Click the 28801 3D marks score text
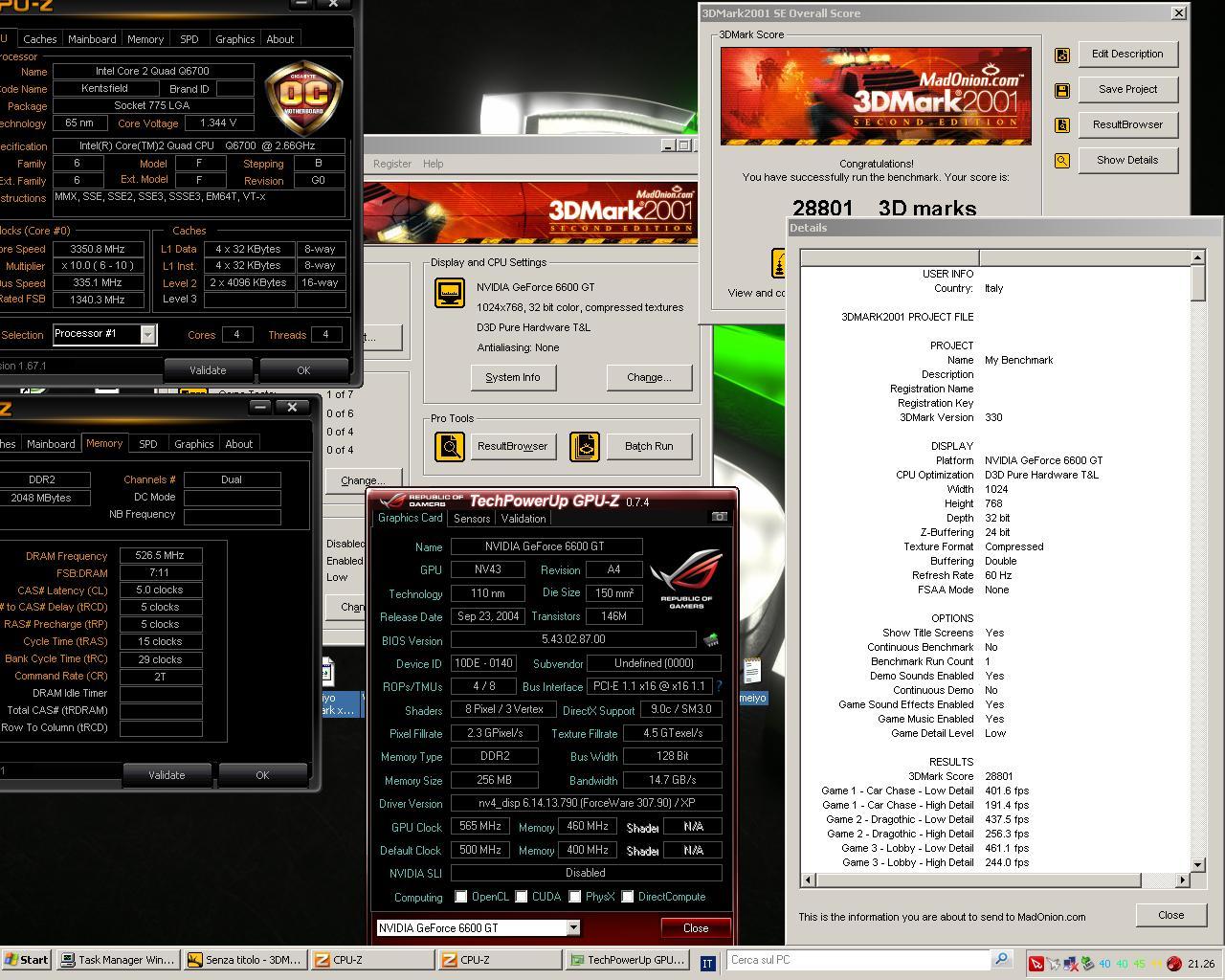This screenshot has height=980, width=1225. pyautogui.click(x=884, y=208)
